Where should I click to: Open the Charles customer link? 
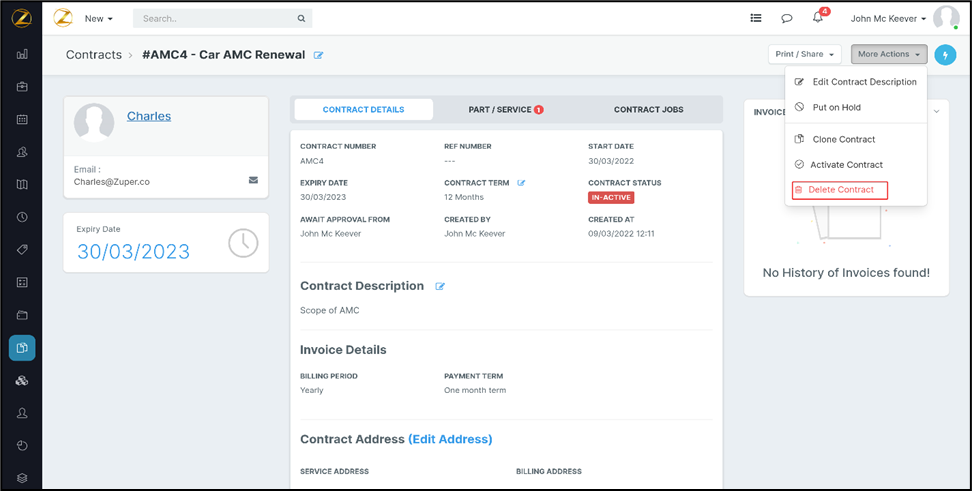(149, 116)
